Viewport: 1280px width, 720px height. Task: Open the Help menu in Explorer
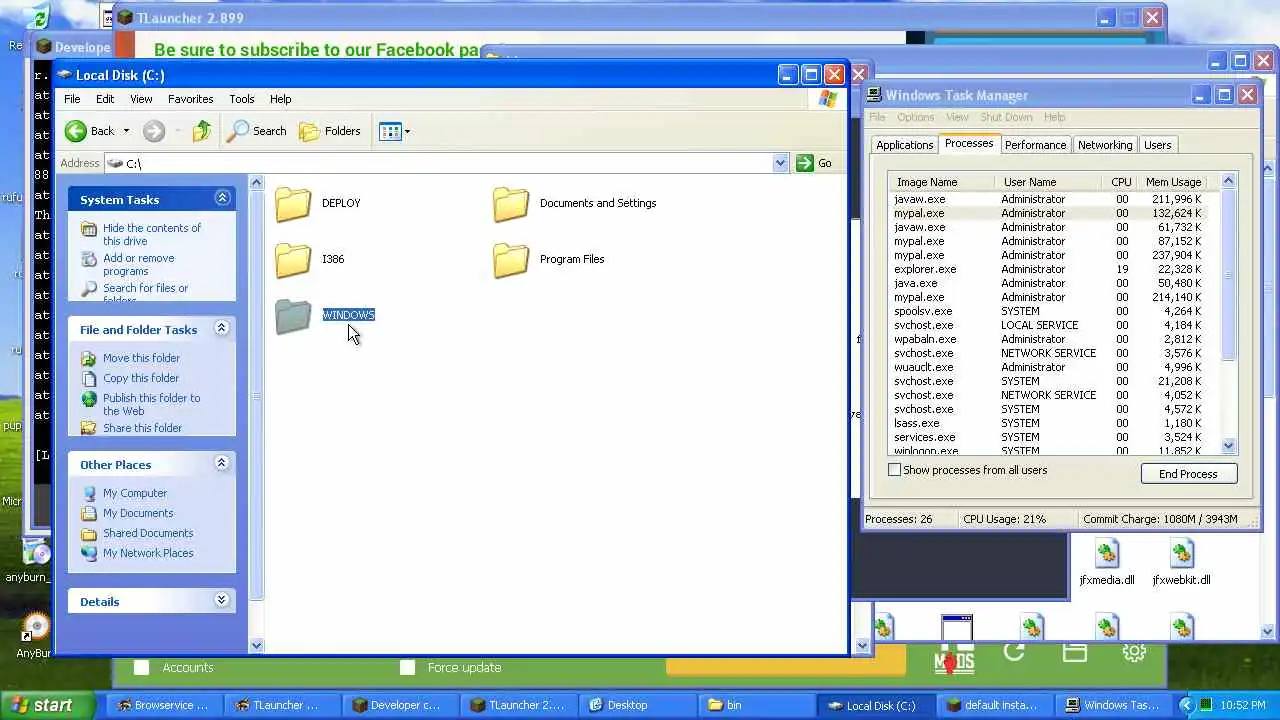click(280, 99)
